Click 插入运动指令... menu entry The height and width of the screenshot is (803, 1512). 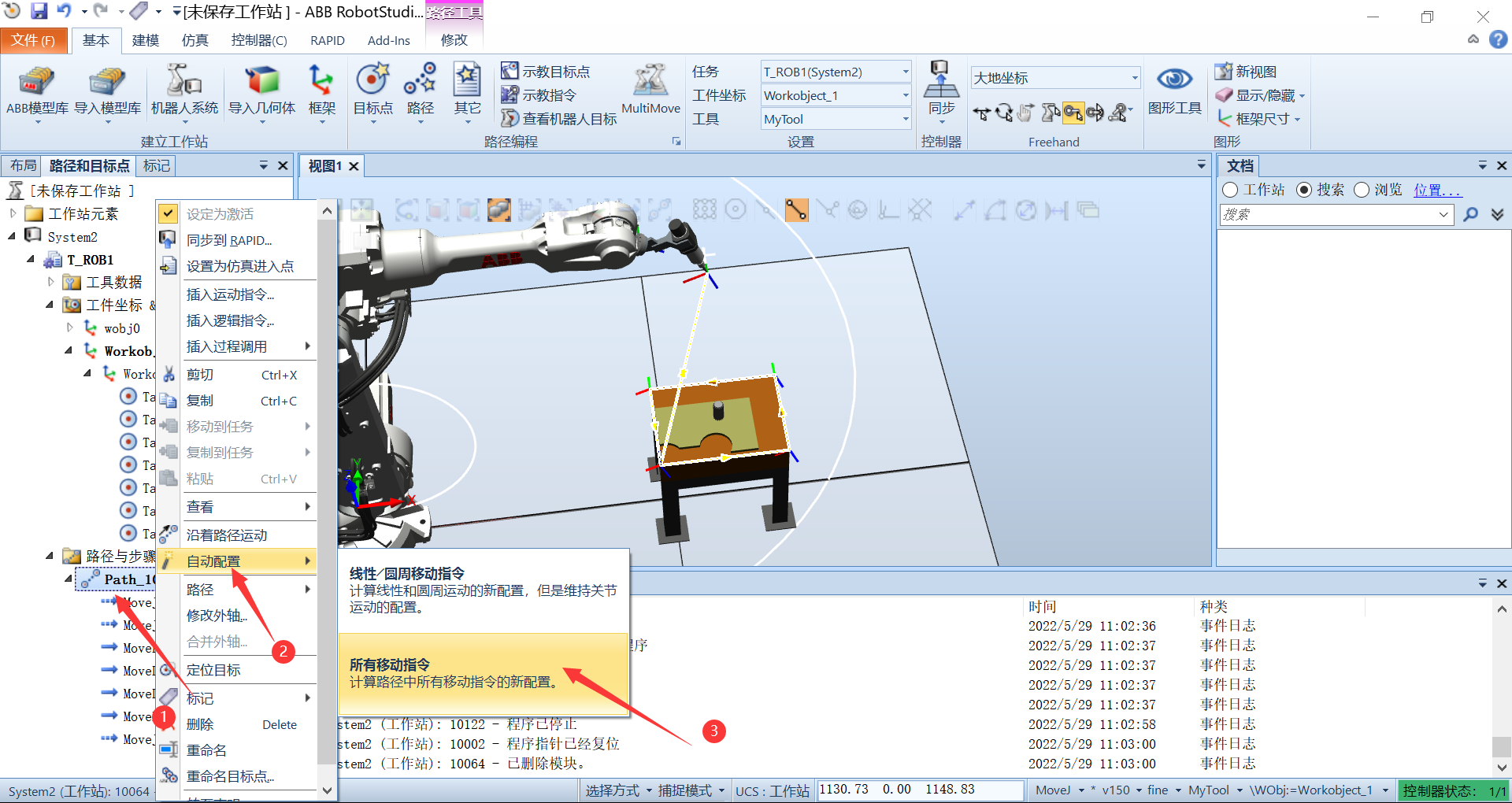click(238, 294)
